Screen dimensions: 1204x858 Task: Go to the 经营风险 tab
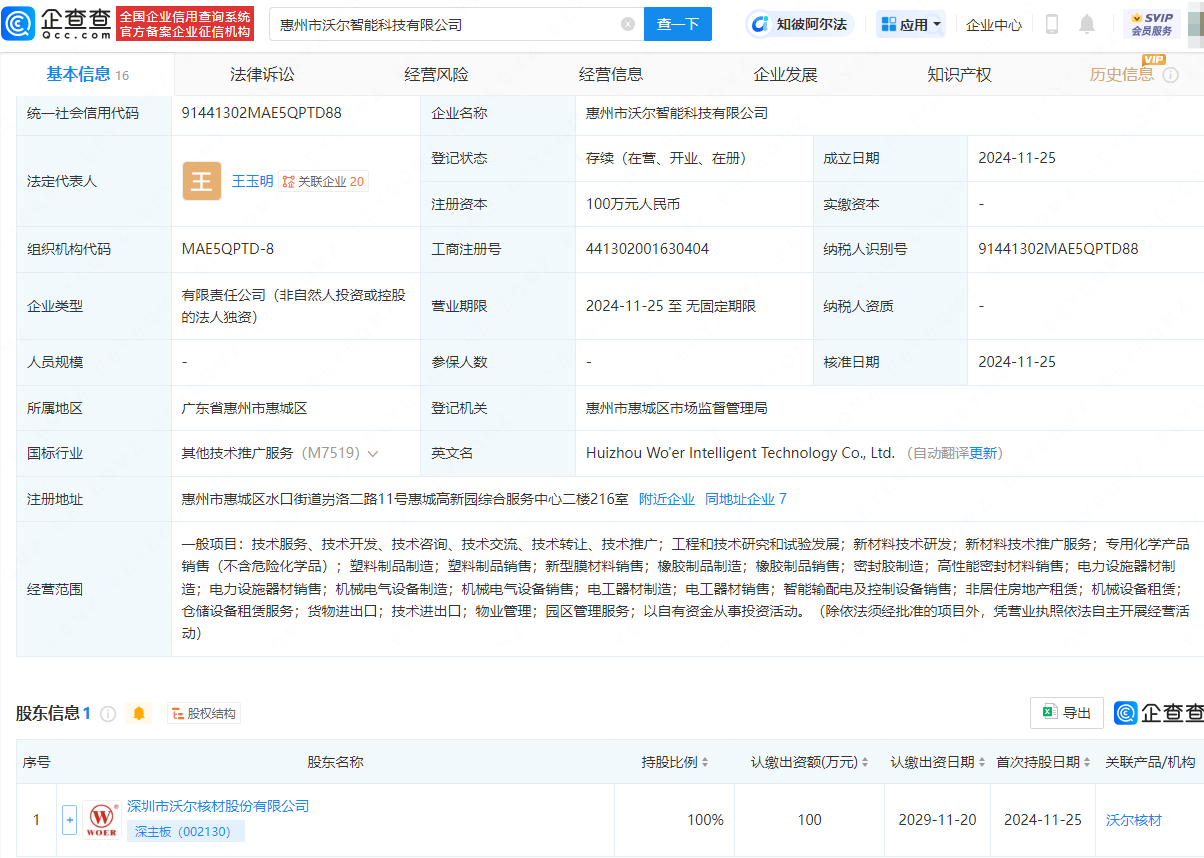(x=436, y=75)
